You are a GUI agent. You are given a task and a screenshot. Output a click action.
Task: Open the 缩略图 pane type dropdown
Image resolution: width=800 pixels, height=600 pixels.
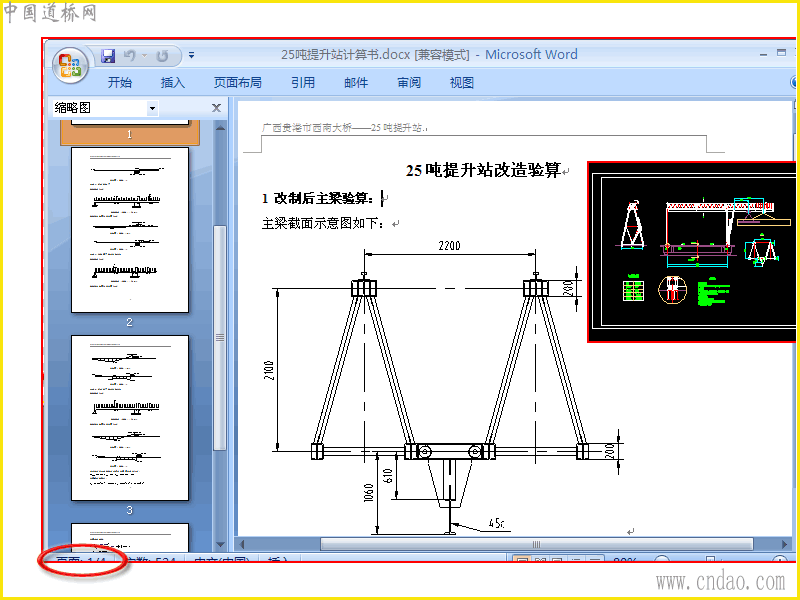152,108
